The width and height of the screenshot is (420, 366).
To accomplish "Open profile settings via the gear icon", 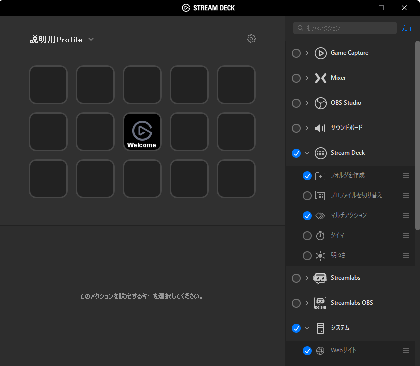I will (252, 39).
